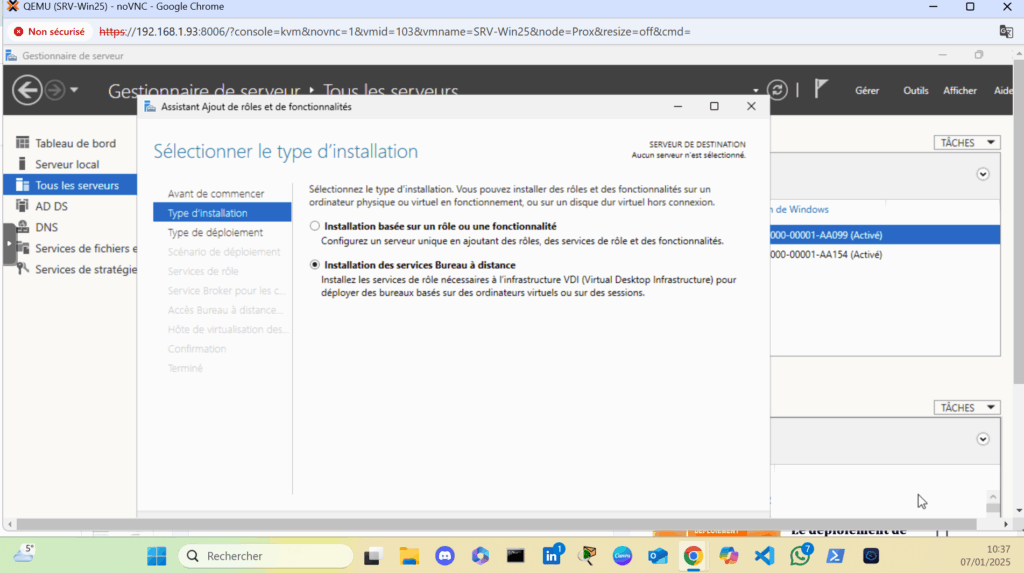The image size is (1024, 573).
Task: Open File Explorer from the taskbar
Action: pyautogui.click(x=409, y=556)
